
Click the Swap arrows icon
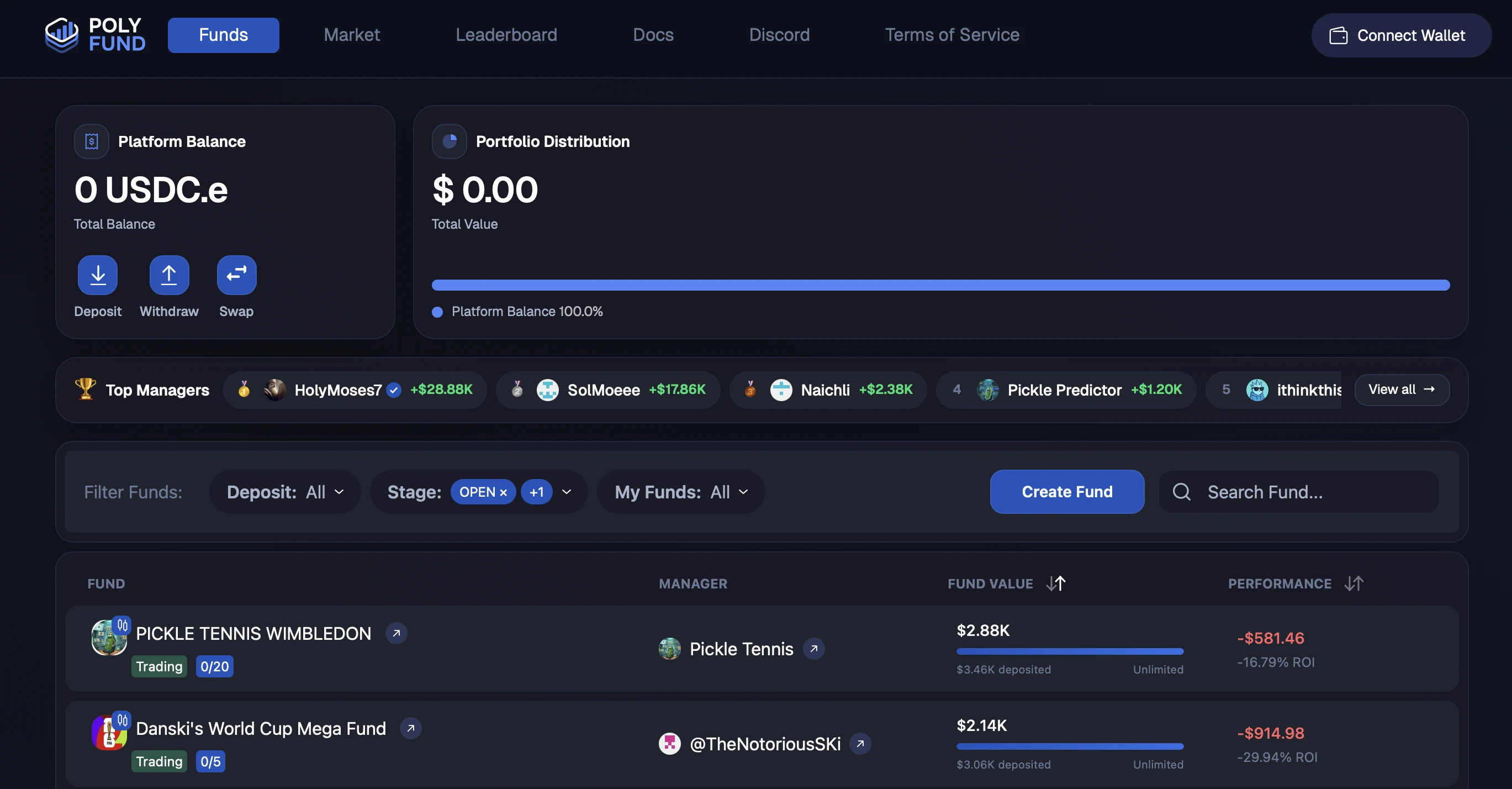click(236, 275)
